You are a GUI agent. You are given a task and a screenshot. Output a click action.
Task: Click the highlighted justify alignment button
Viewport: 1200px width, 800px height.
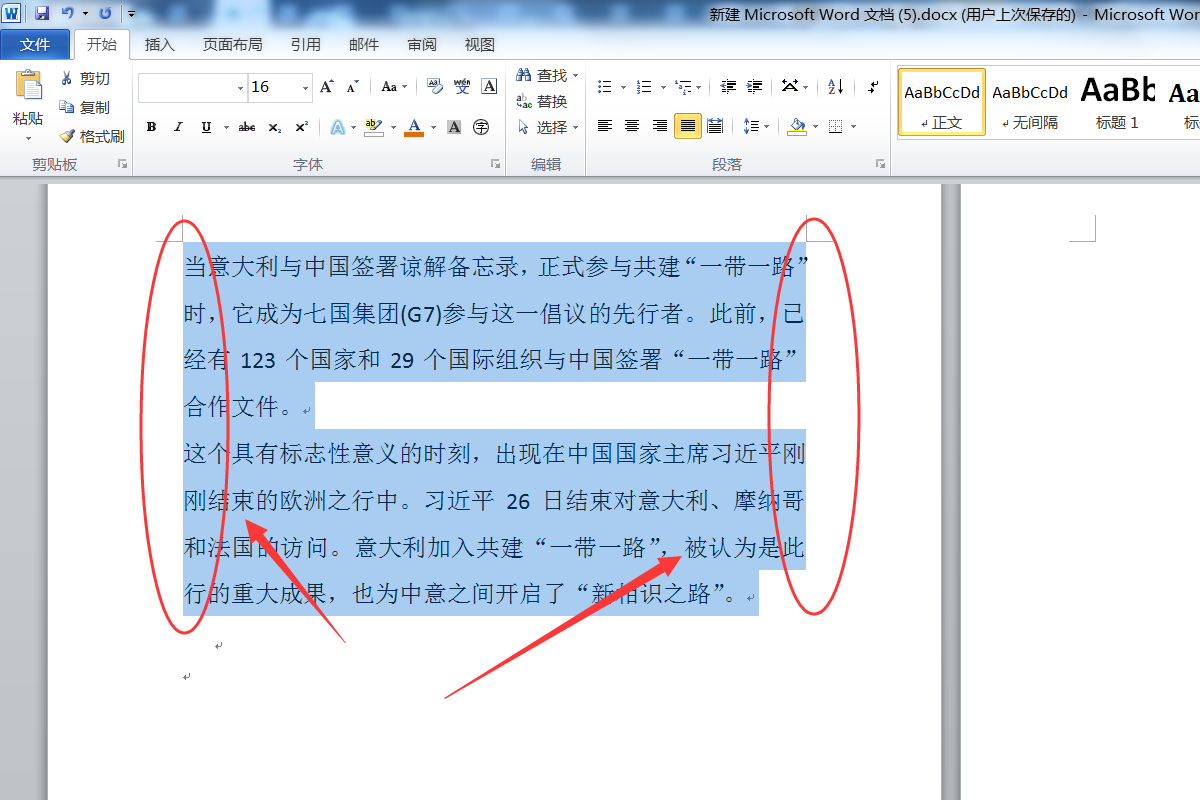(x=688, y=126)
